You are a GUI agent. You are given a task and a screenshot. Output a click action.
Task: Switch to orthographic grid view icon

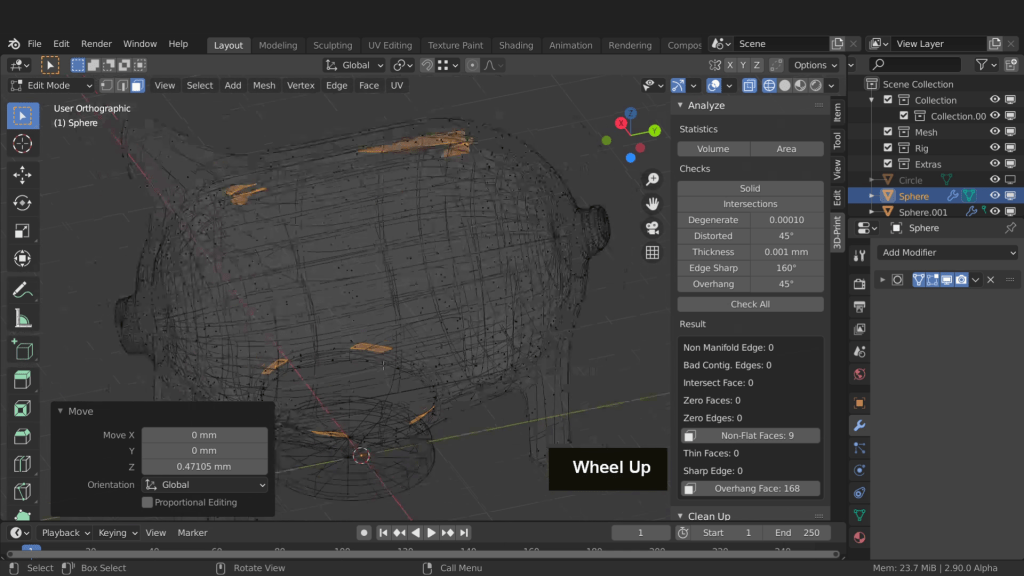(652, 253)
